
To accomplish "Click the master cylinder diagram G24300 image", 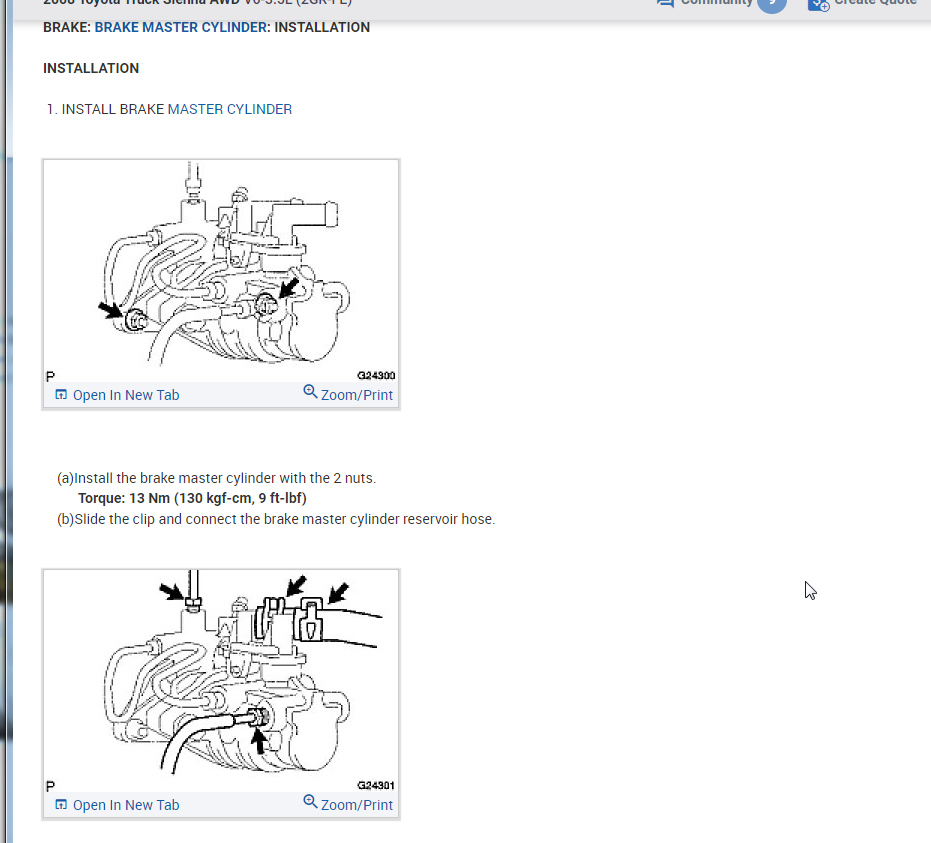I will [221, 271].
